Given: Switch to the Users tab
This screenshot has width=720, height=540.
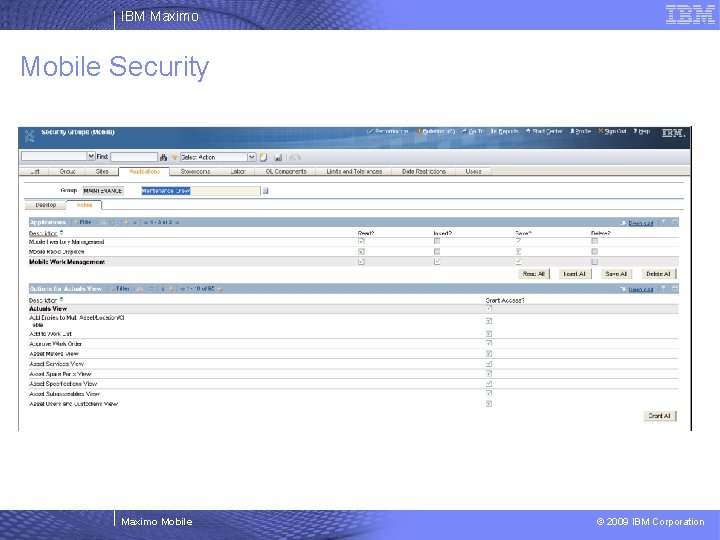Looking at the screenshot, I should (x=473, y=171).
